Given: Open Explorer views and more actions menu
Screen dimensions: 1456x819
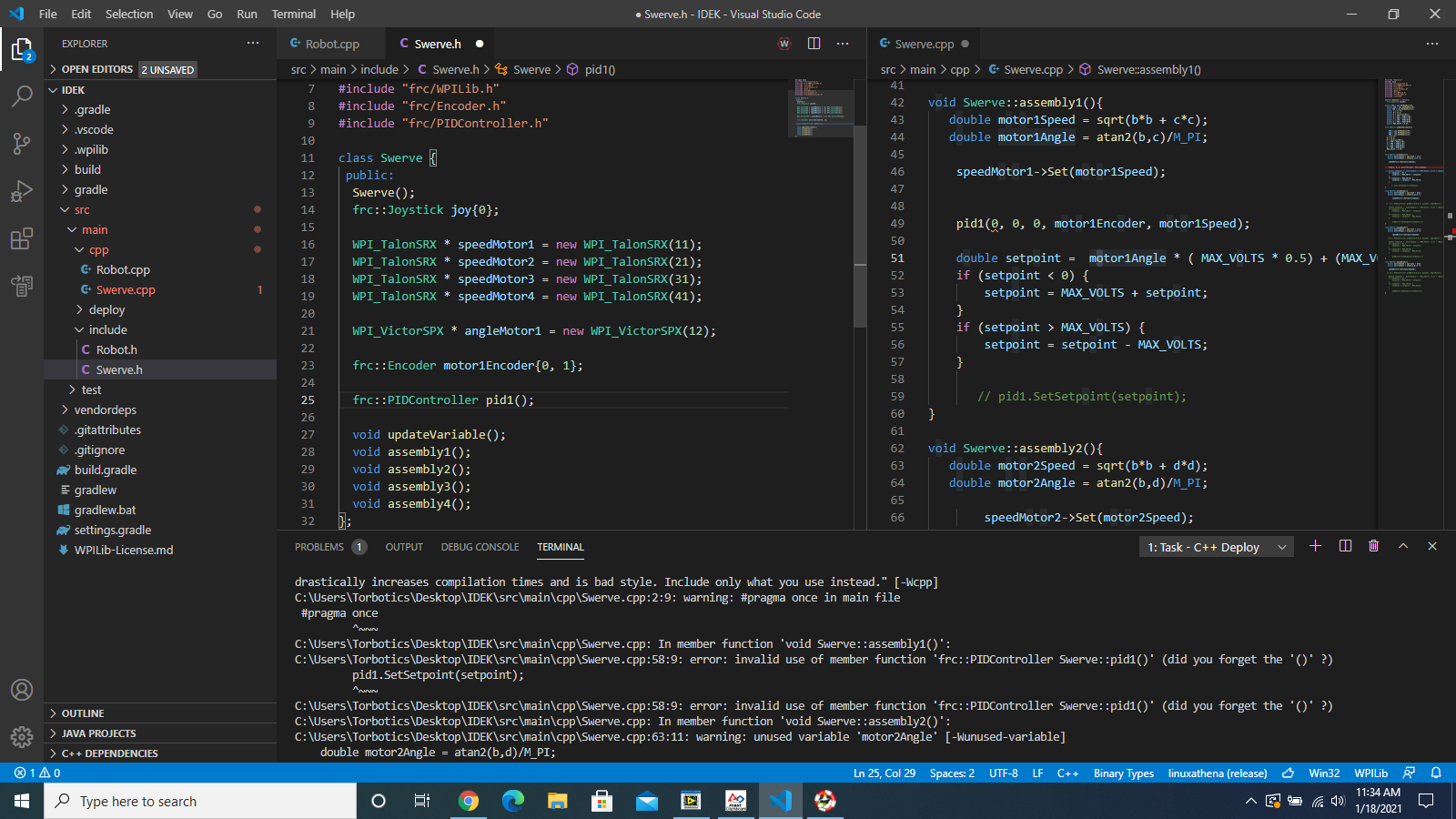Looking at the screenshot, I should pyautogui.click(x=253, y=44).
